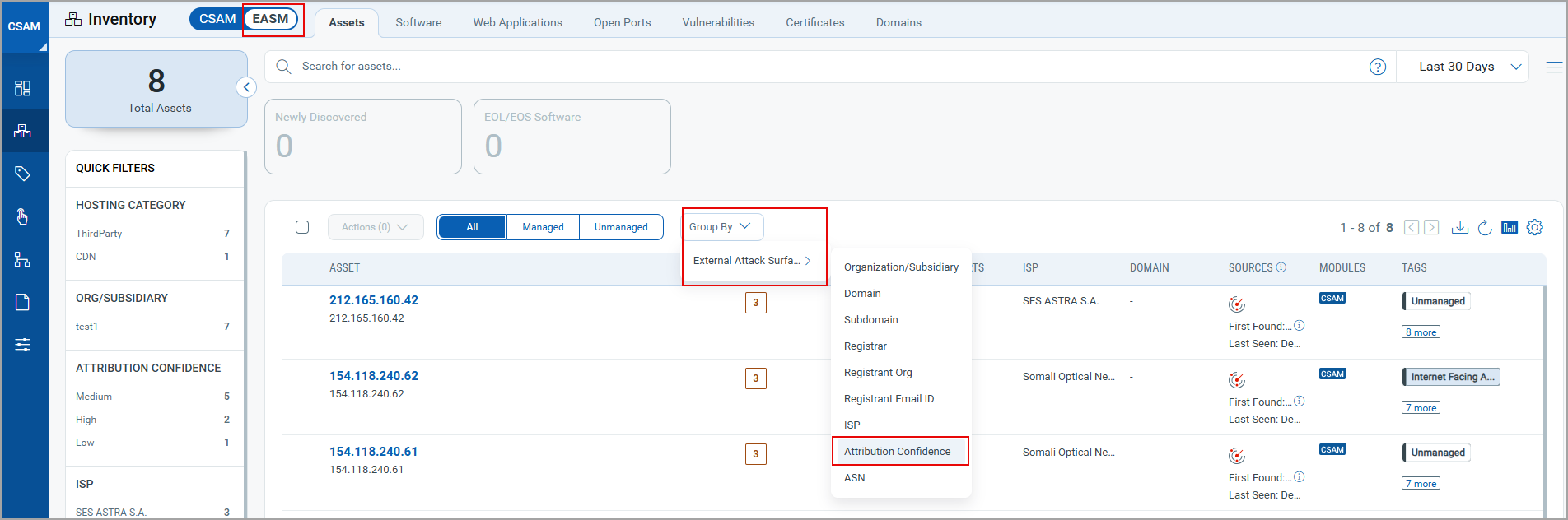Open the inventory network icon in sidebar
The width and height of the screenshot is (1568, 520).
pos(23,131)
